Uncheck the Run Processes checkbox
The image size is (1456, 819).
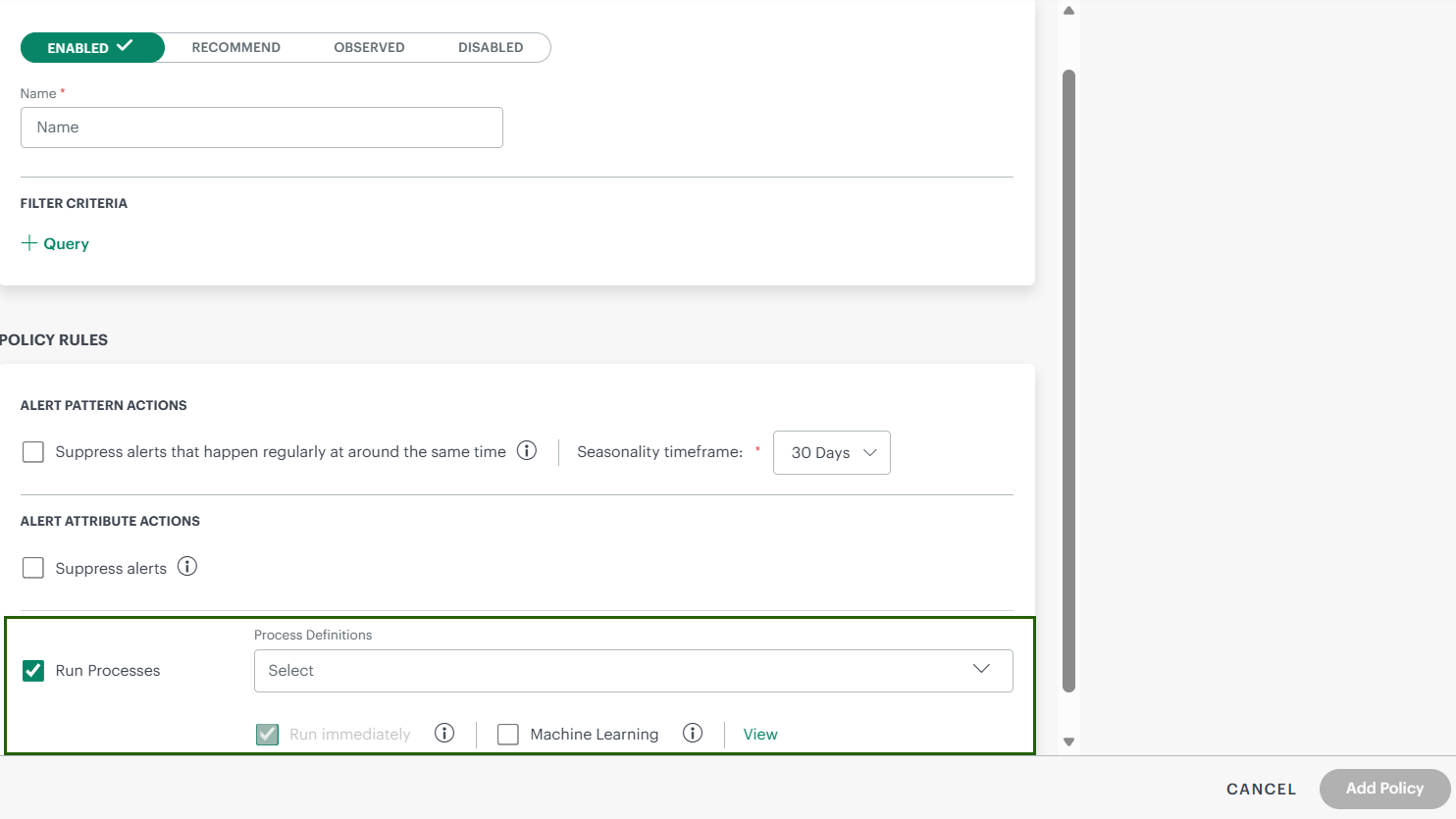(x=33, y=671)
